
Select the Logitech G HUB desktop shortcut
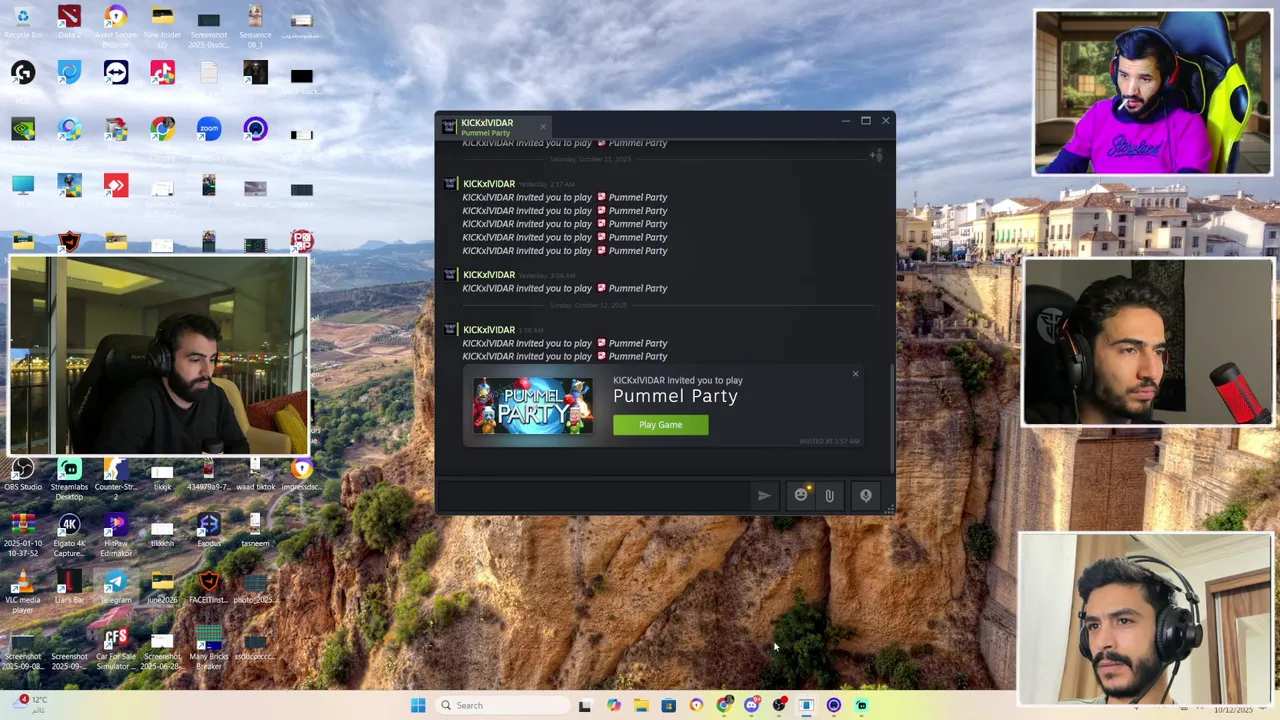23,73
